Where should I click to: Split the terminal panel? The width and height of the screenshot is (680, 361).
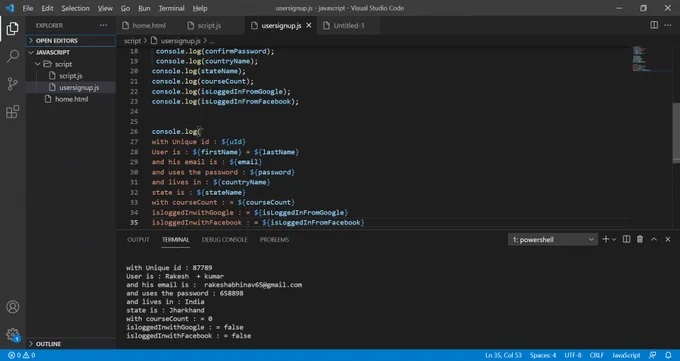(626, 240)
